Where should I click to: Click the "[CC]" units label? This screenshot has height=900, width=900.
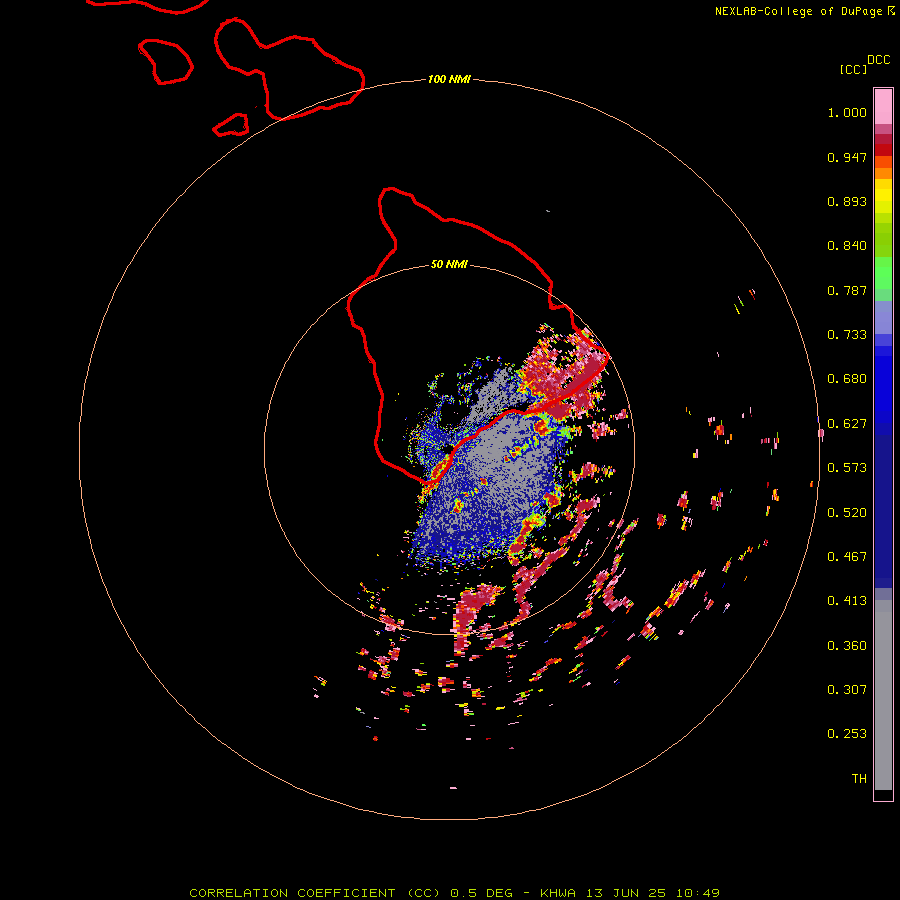coord(853,69)
